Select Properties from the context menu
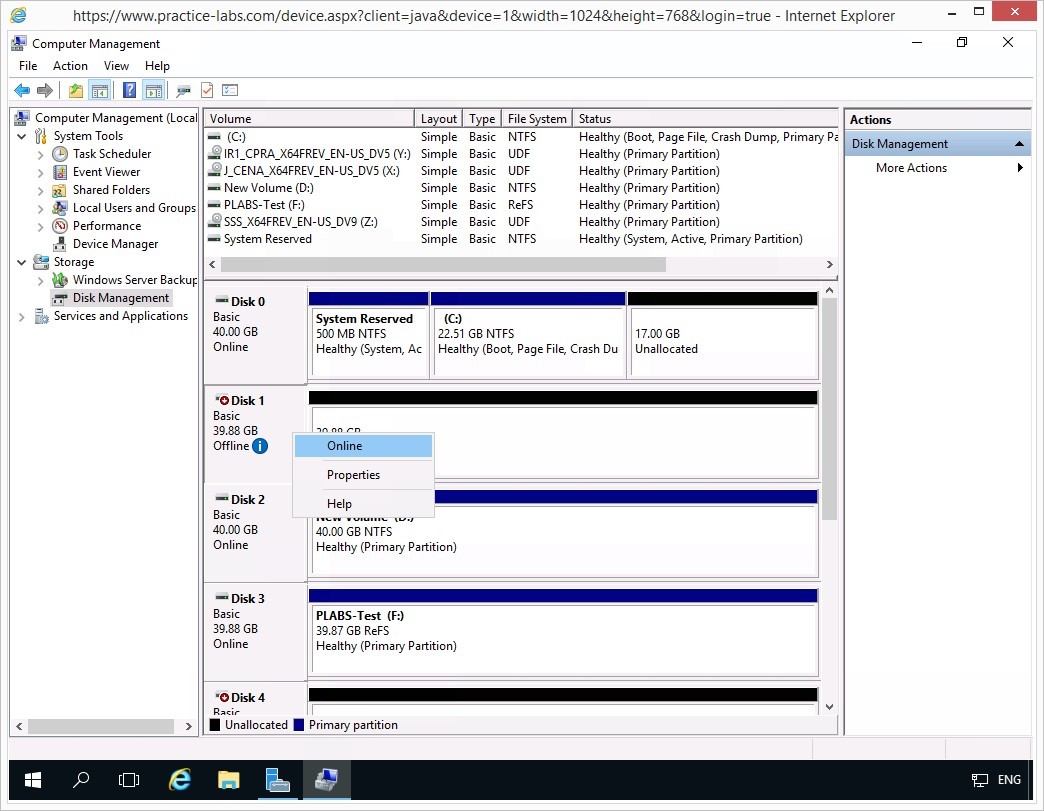 [x=353, y=475]
